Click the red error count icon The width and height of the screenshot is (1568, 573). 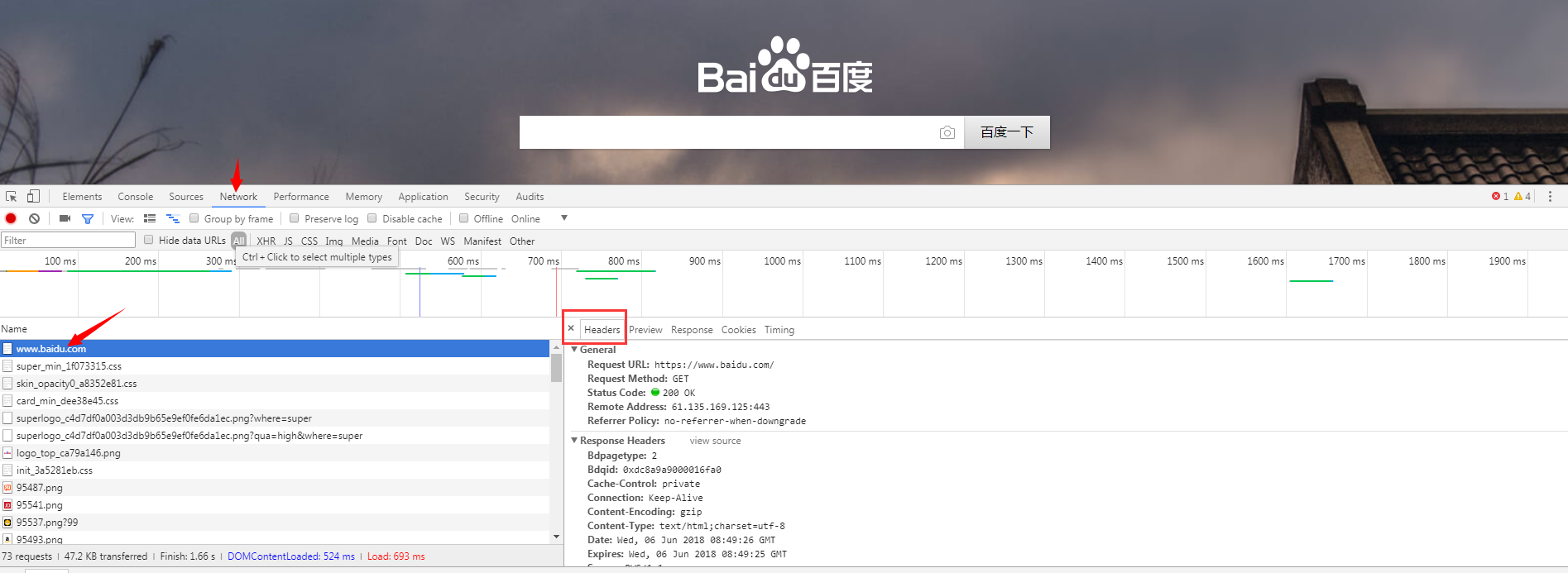tap(1496, 197)
